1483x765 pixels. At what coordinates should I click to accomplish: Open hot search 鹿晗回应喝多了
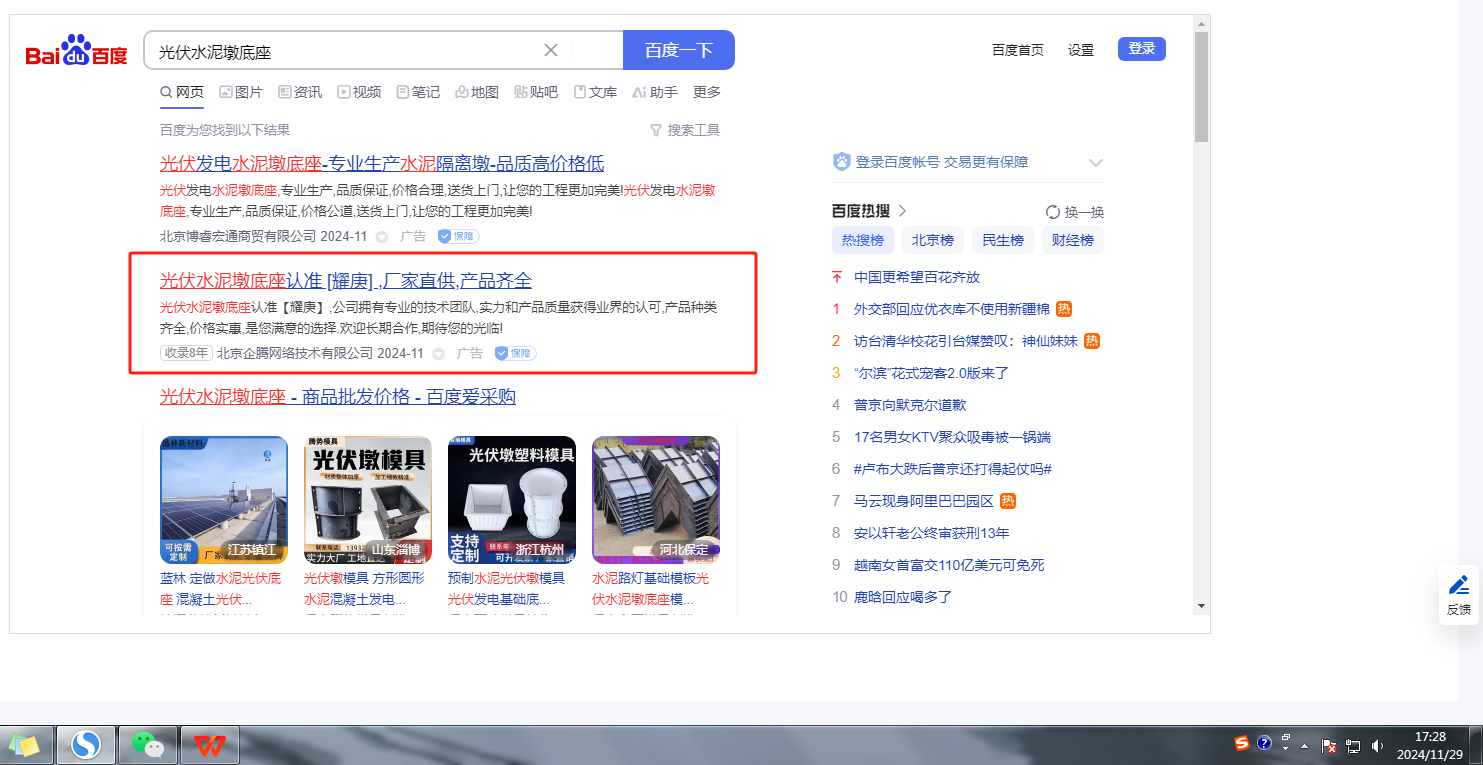coord(903,597)
